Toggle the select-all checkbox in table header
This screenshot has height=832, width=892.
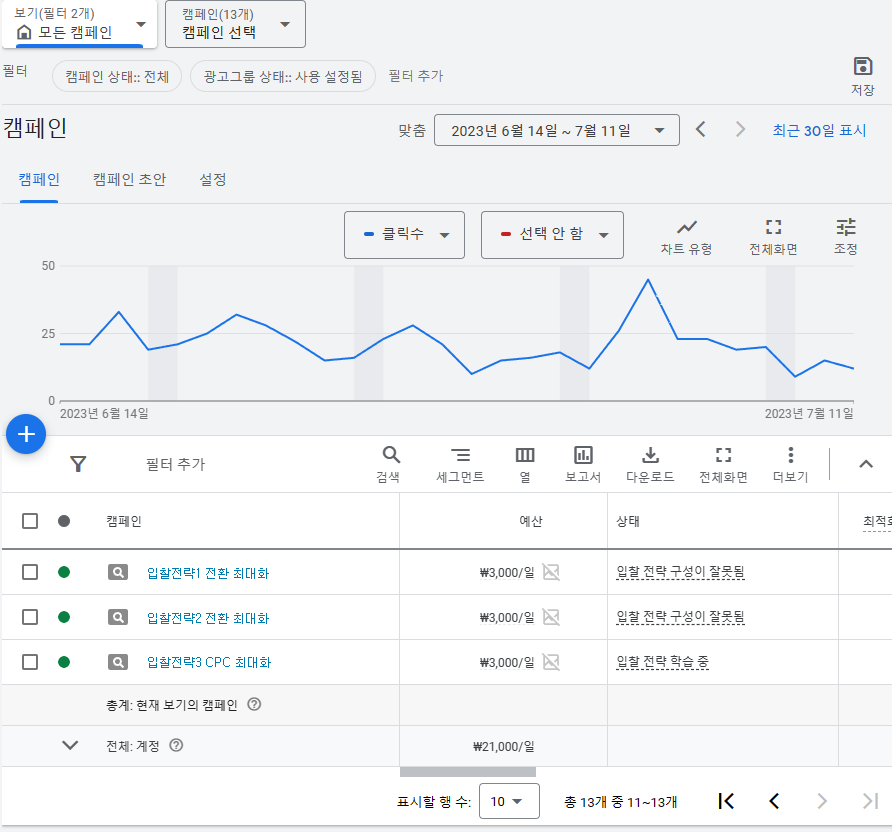[x=30, y=521]
